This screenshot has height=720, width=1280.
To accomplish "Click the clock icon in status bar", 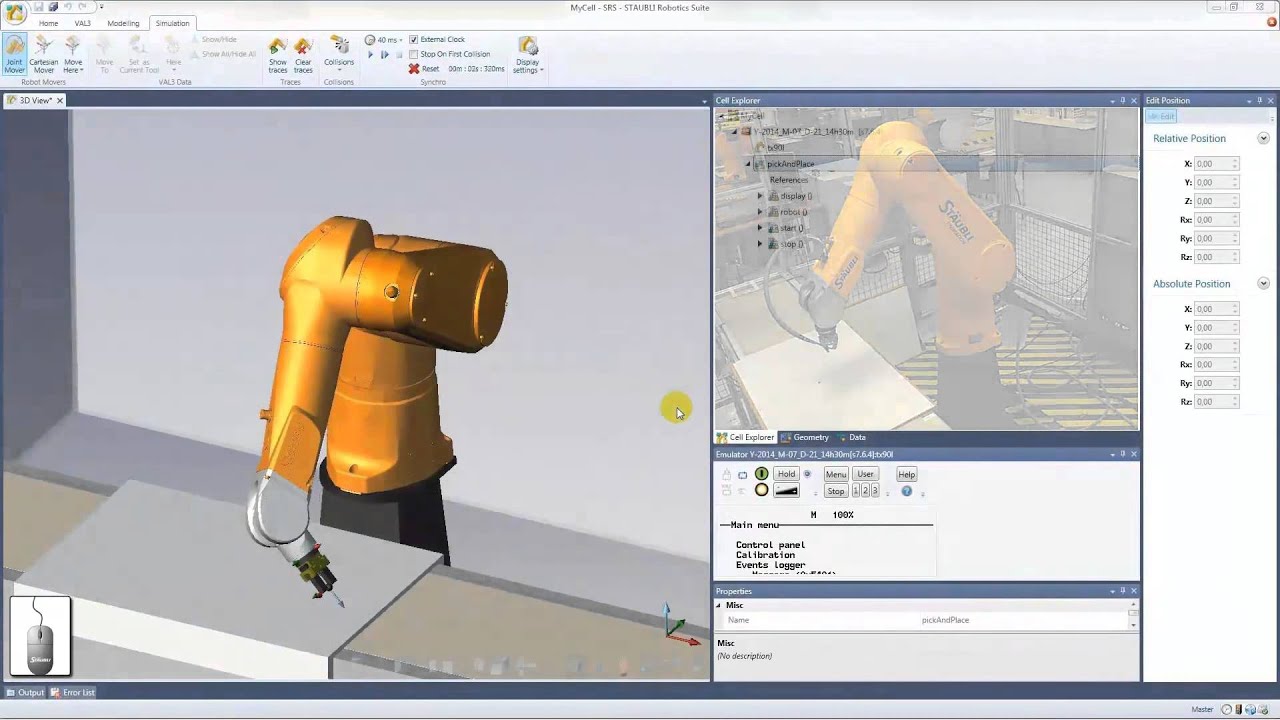I will [x=1227, y=709].
